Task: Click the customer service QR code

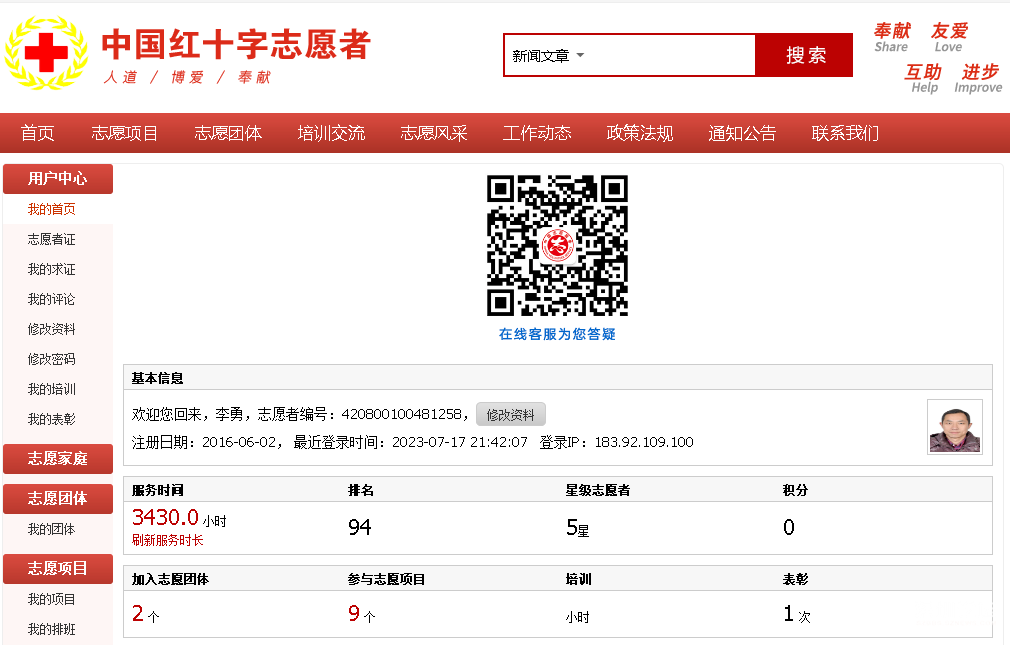Action: pyautogui.click(x=557, y=245)
